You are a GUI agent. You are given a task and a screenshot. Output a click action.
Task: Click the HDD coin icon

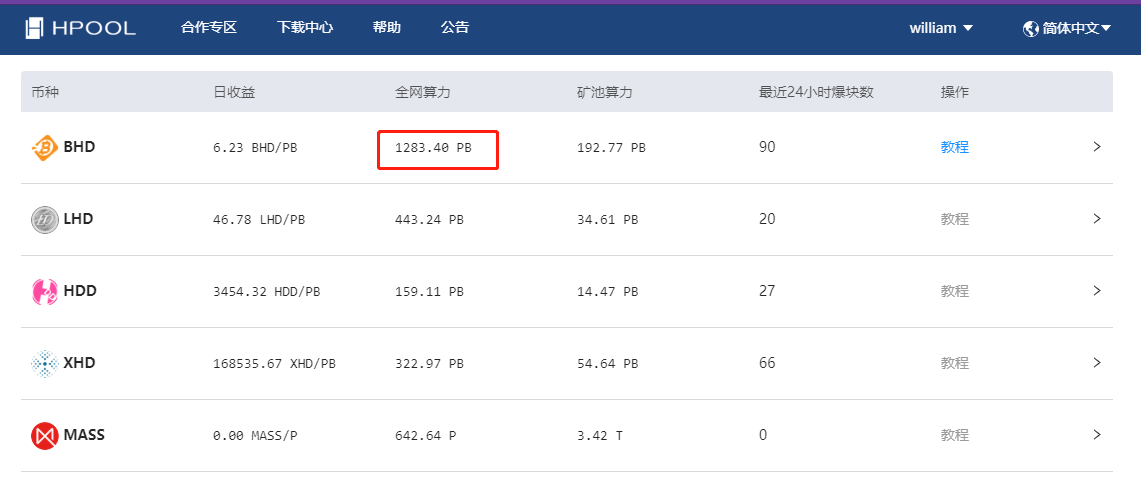(45, 291)
